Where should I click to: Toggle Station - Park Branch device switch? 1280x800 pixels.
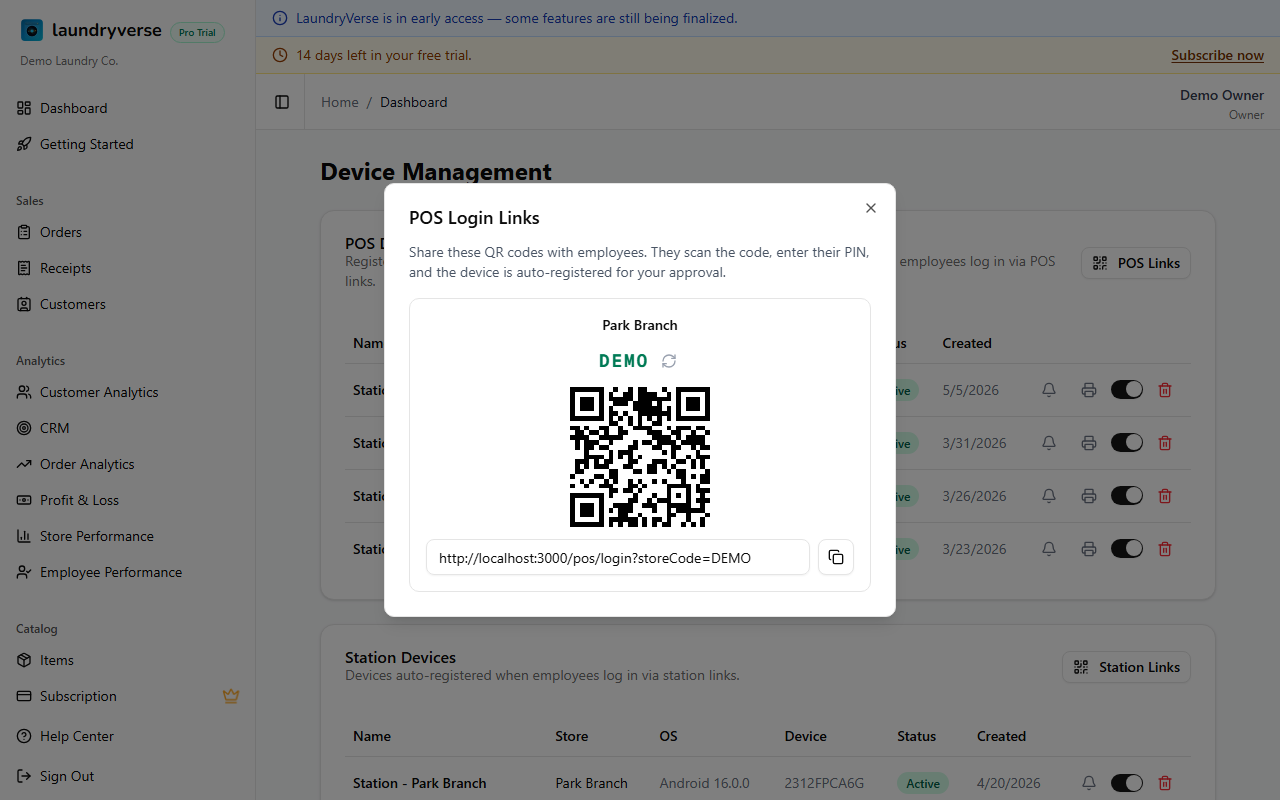pyautogui.click(x=1127, y=783)
